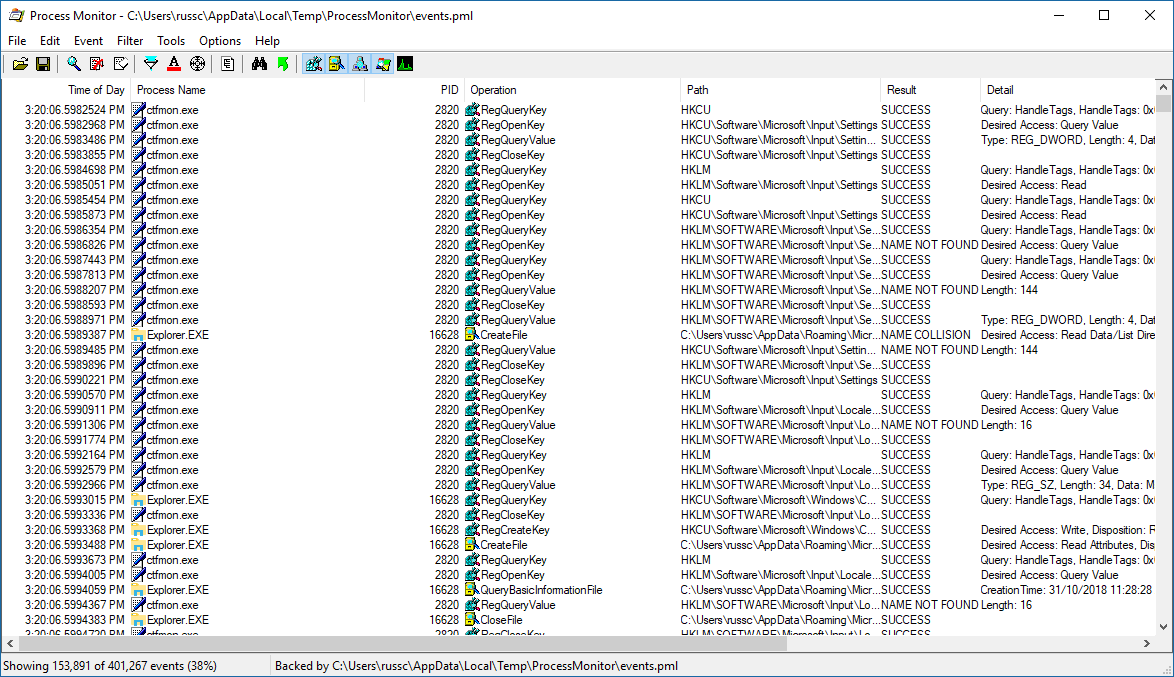This screenshot has height=677, width=1174.
Task: Toggle Show Network Activity button
Action: [360, 64]
